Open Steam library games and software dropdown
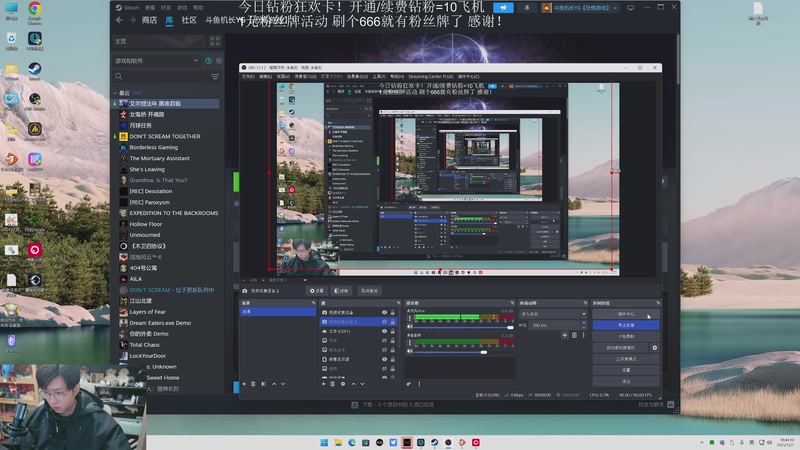Viewport: 800px width, 450px height. coord(156,61)
